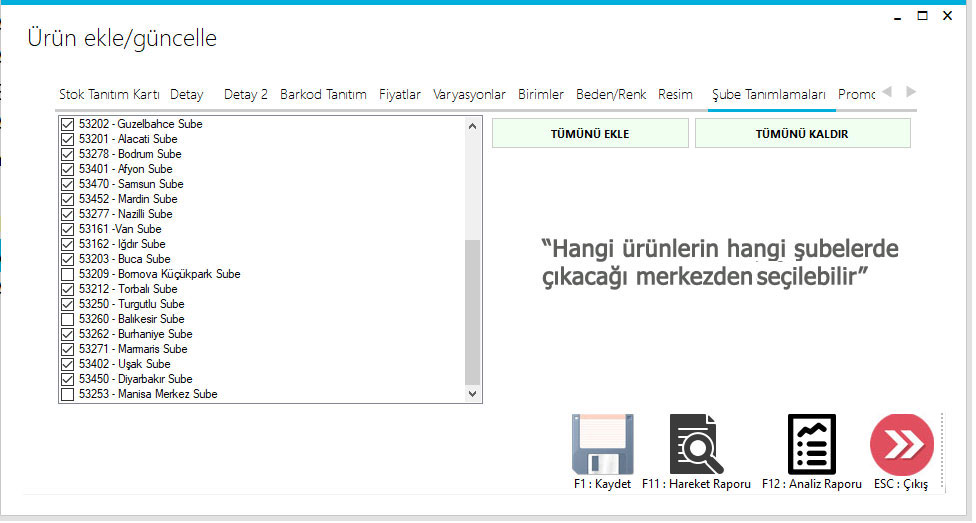Maximize the Ürün ekle/güncelle window
Viewport: 976px width, 523px height.
(922, 16)
